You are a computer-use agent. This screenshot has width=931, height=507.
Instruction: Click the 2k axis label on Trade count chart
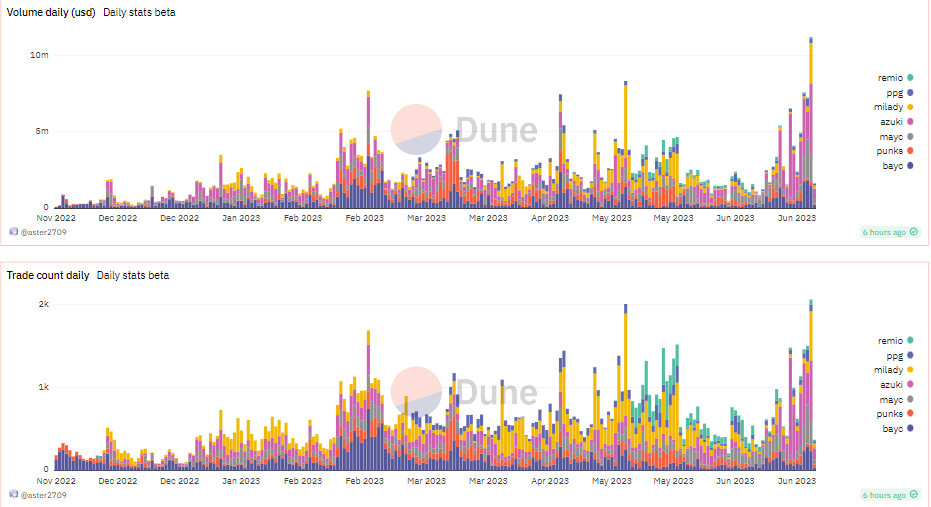[43, 304]
